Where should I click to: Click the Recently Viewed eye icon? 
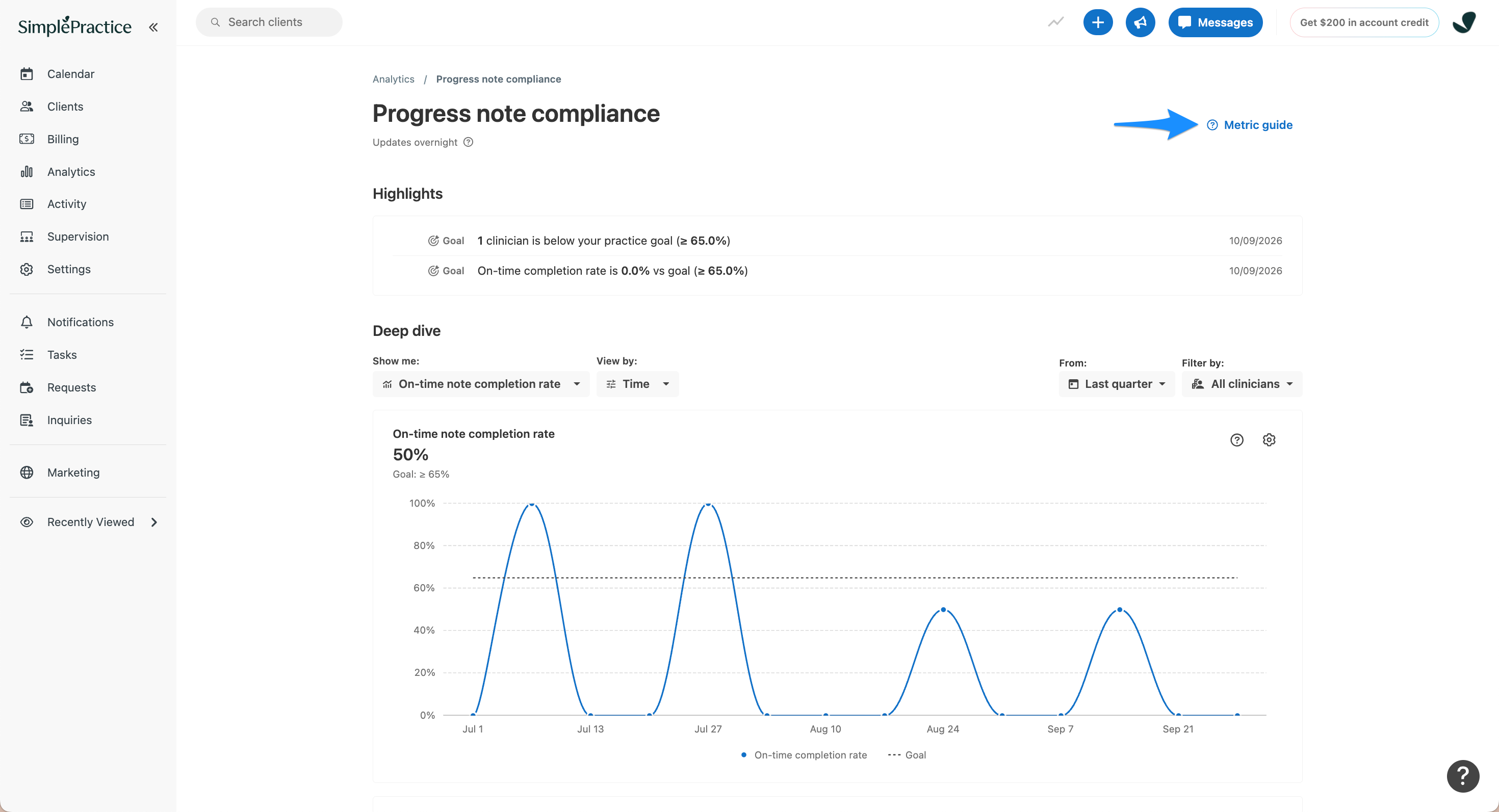(x=27, y=522)
